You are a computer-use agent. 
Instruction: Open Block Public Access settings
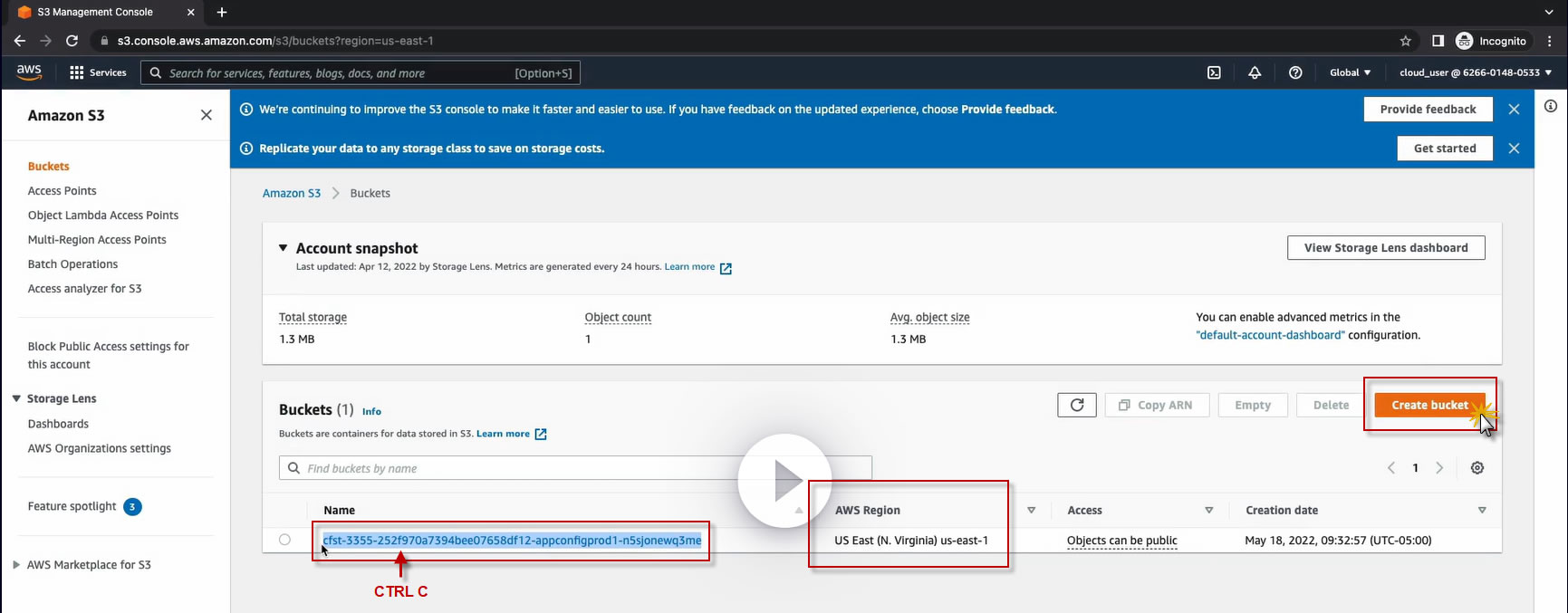pyautogui.click(x=108, y=355)
